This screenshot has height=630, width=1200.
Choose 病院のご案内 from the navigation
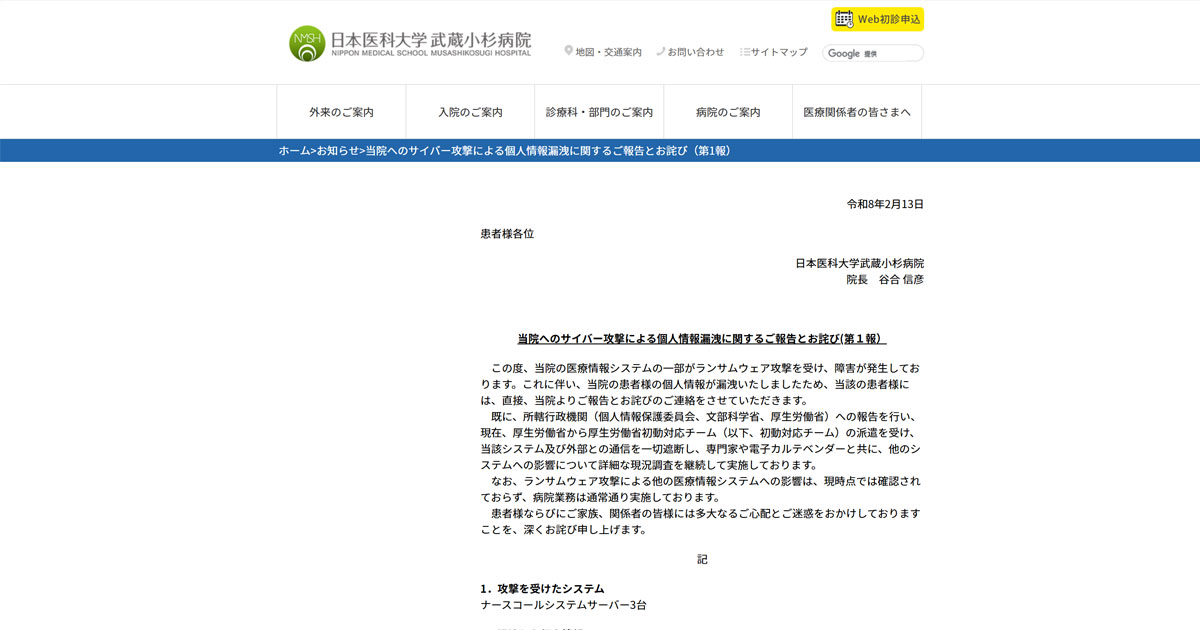coord(728,112)
